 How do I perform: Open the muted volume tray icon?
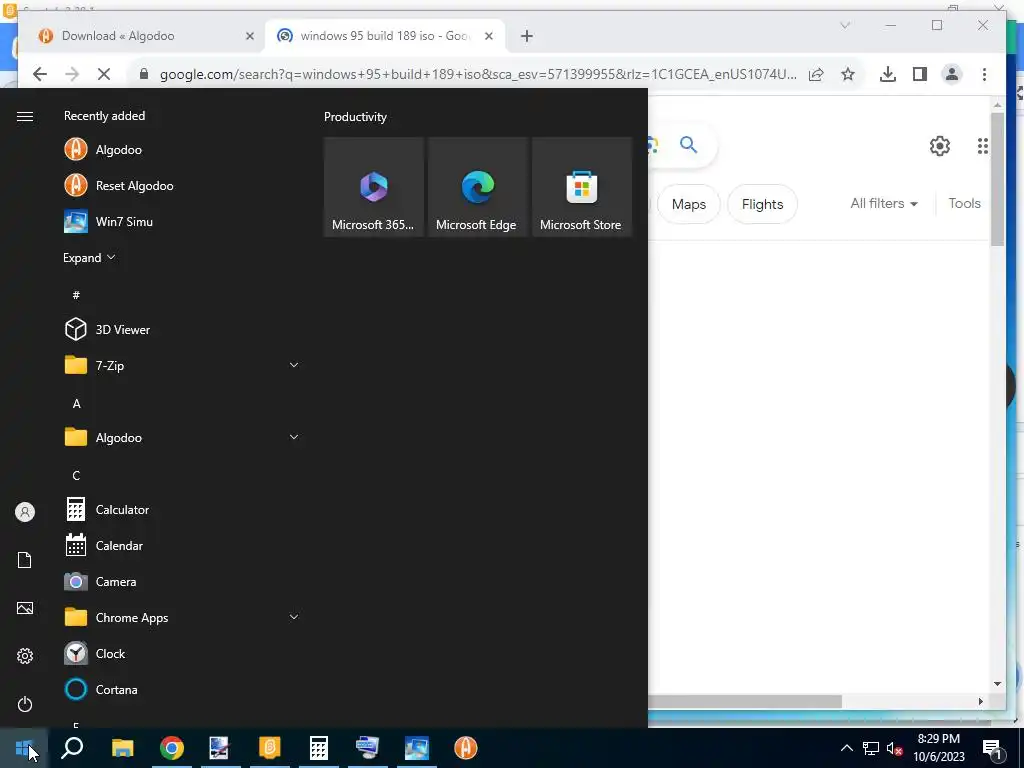point(894,748)
